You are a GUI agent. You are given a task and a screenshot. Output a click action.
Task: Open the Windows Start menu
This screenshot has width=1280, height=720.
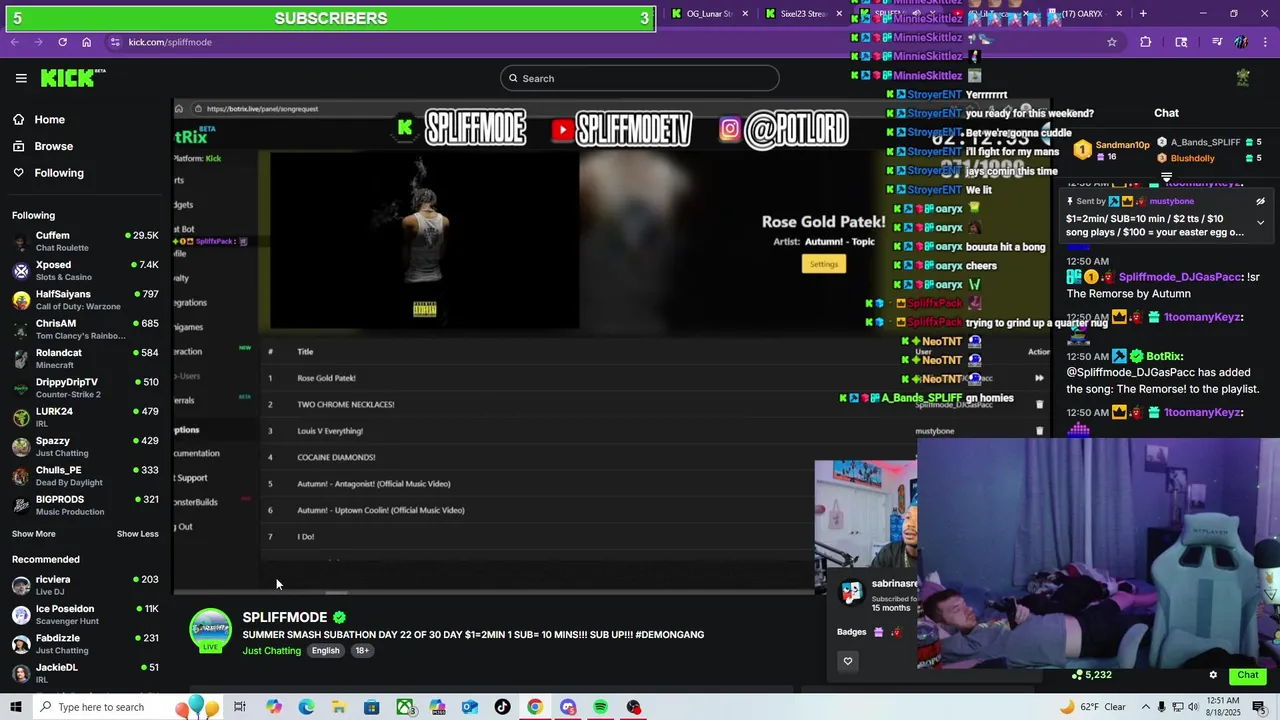(x=15, y=707)
